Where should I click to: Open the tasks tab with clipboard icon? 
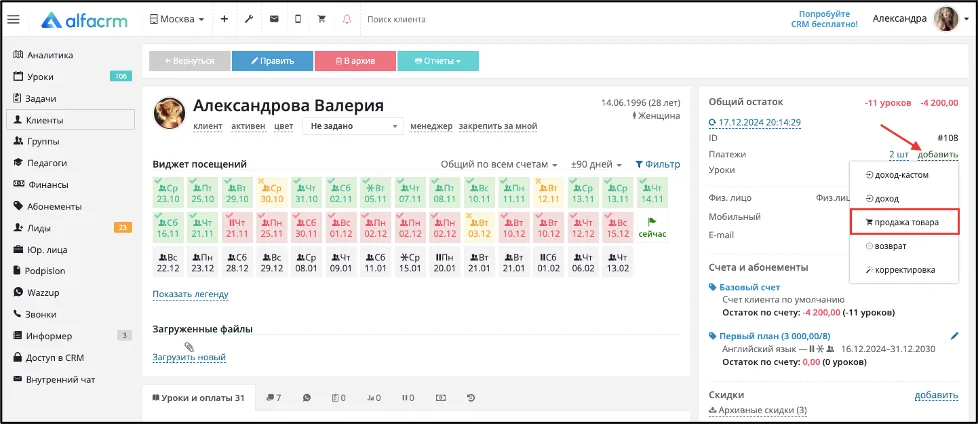[339, 397]
